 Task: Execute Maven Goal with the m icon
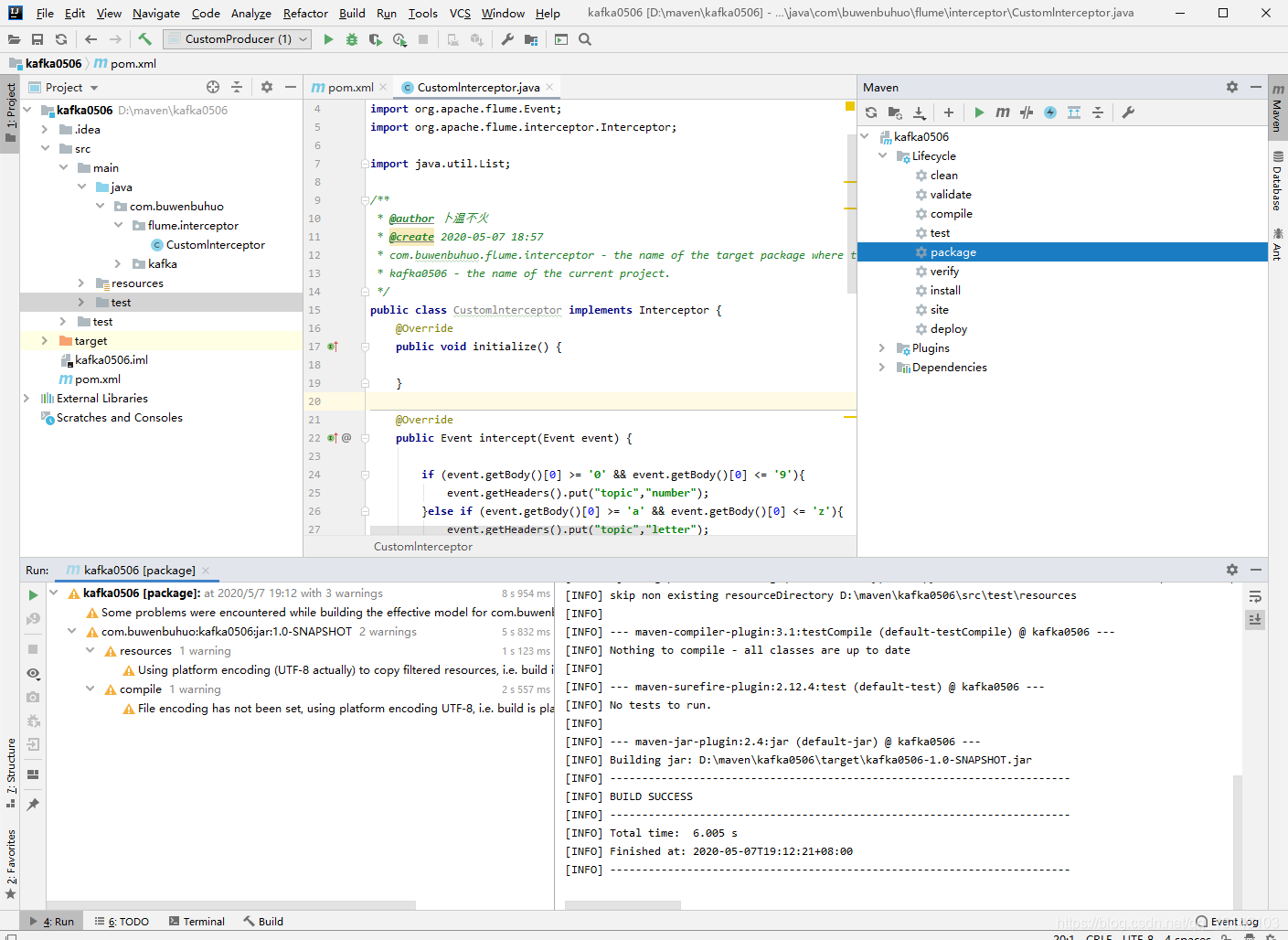[1003, 112]
